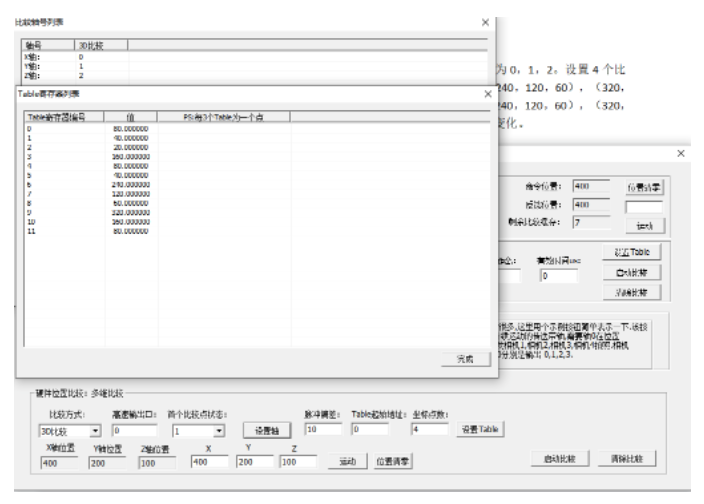This screenshot has height=504, width=704.
Task: Click 启动比较 button in bottom group
Action: coord(559,459)
